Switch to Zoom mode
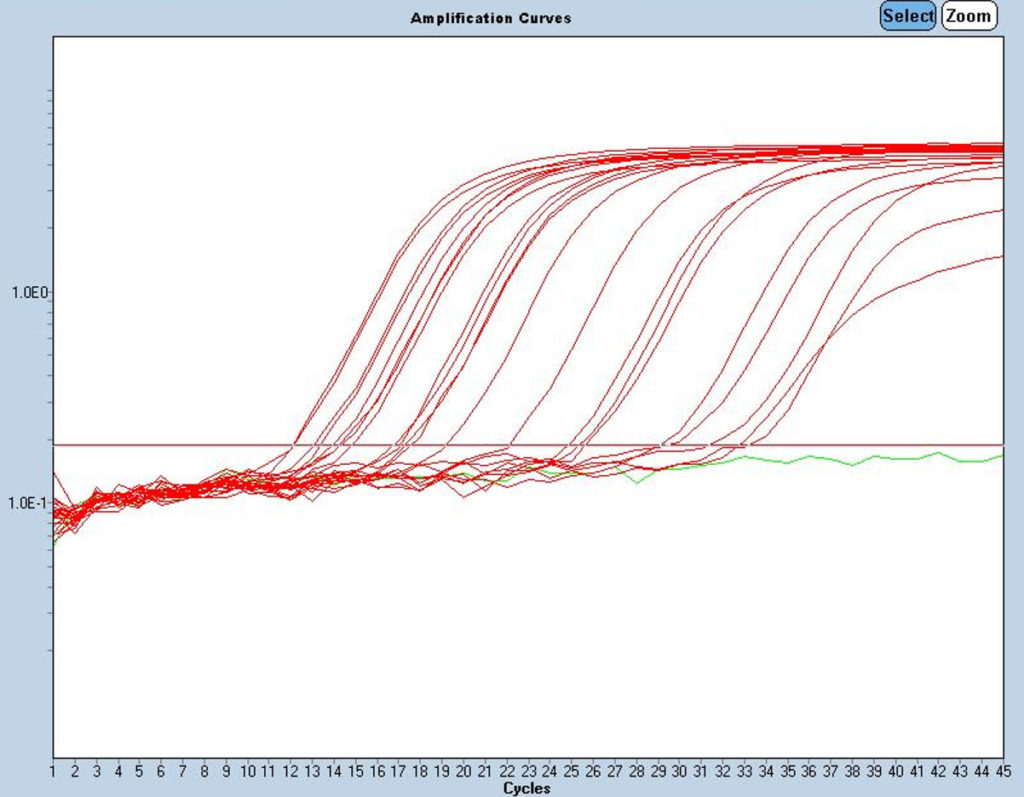1024x797 pixels. point(969,16)
